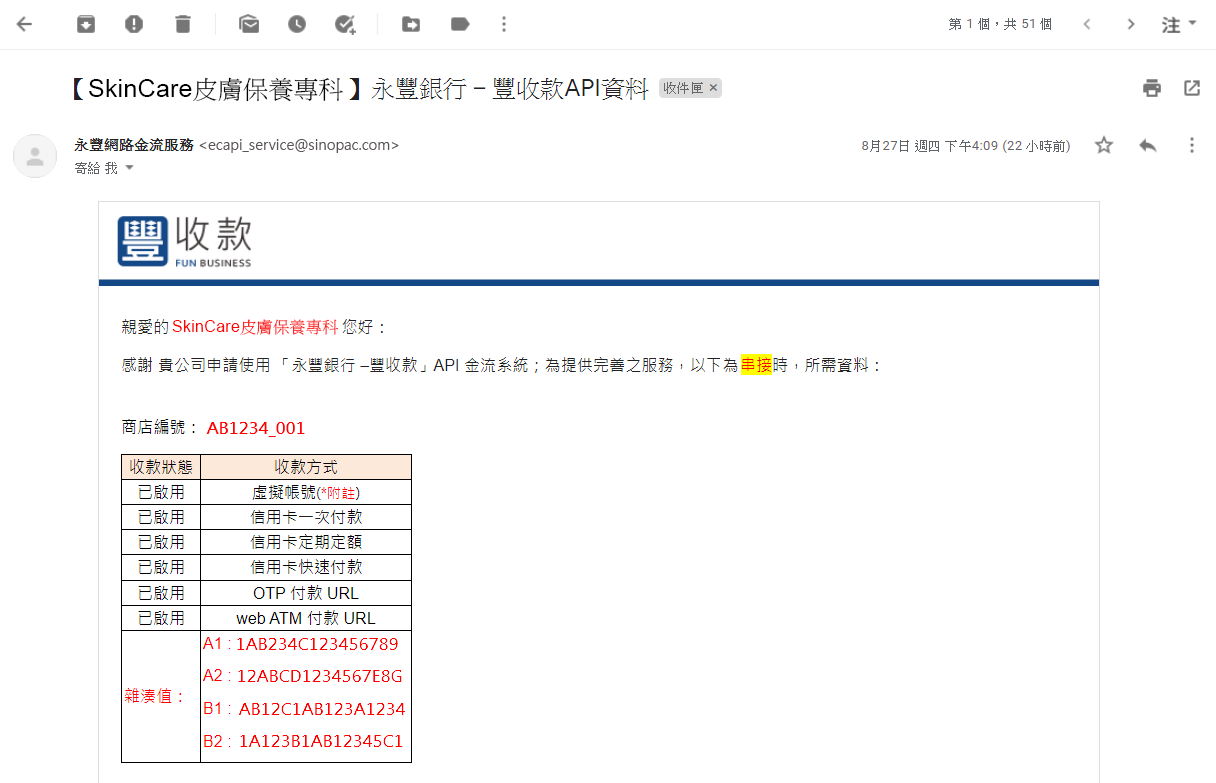Click 信用卡一次付款 cell
Image resolution: width=1216 pixels, height=783 pixels.
click(x=306, y=517)
